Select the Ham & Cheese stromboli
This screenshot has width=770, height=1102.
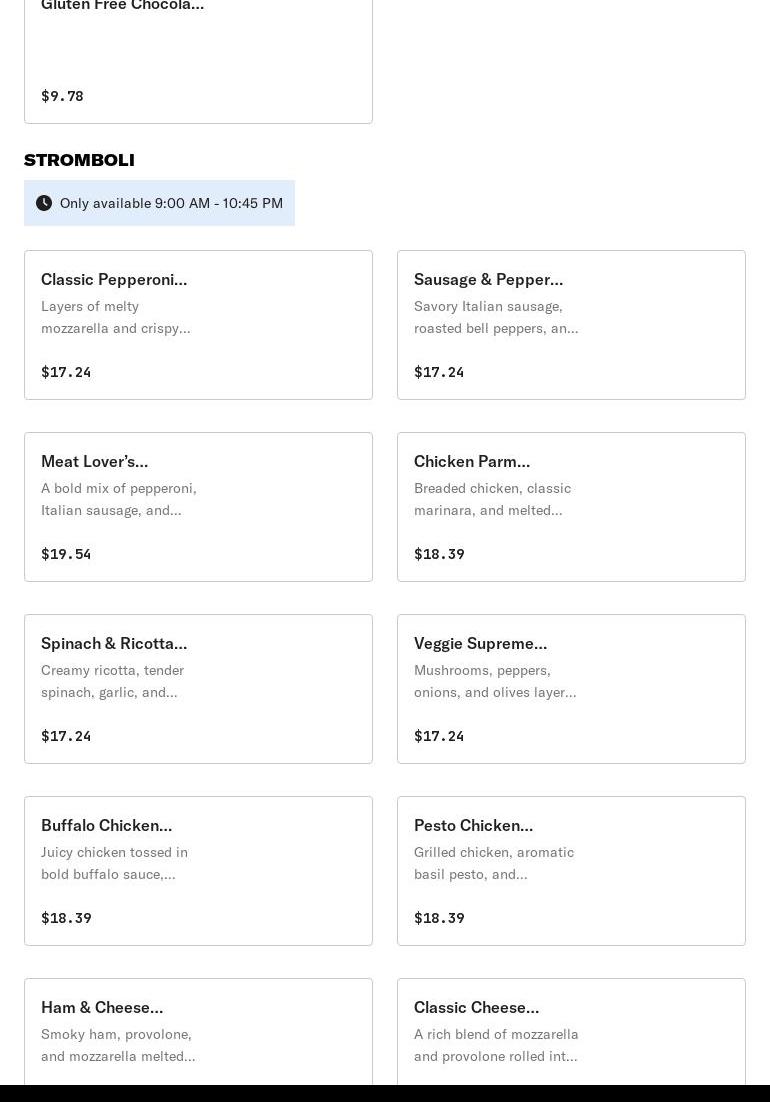198,1031
